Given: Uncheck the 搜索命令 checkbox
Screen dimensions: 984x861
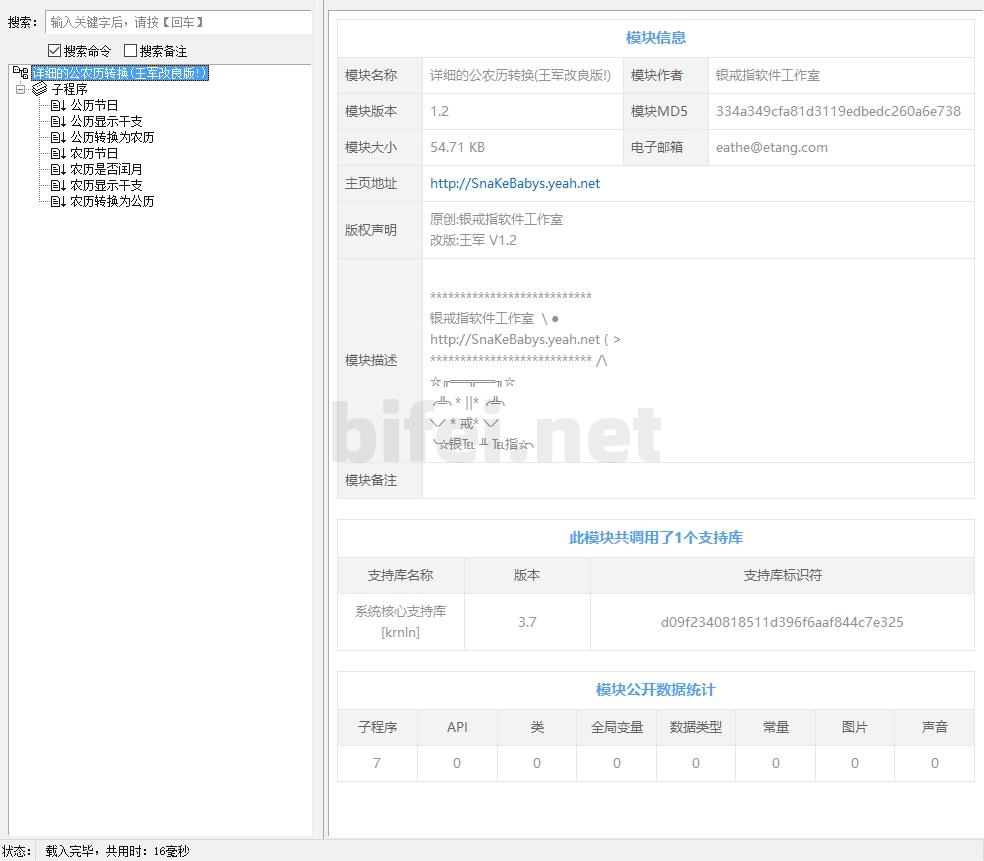Looking at the screenshot, I should pyautogui.click(x=55, y=50).
